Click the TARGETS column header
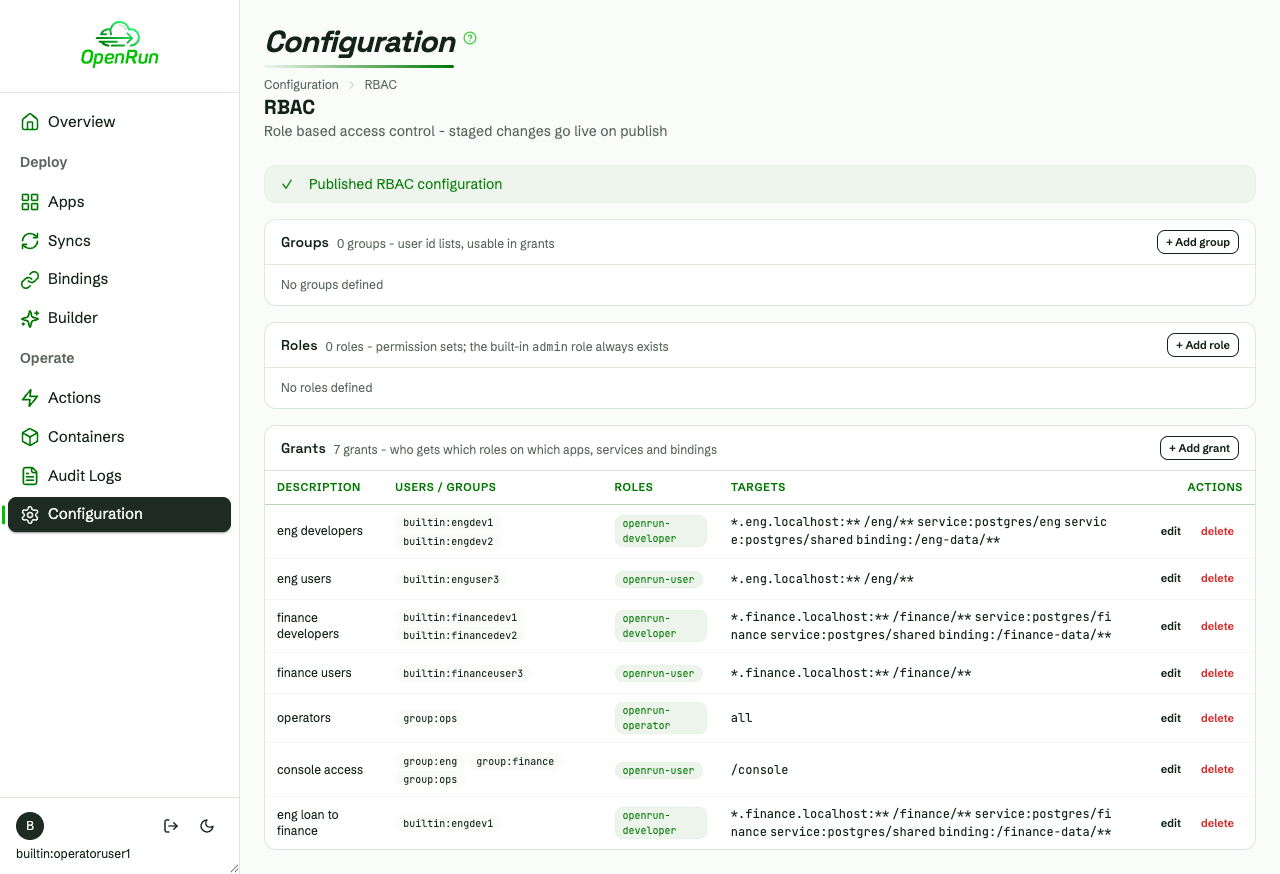The image size is (1280, 874). 758,488
